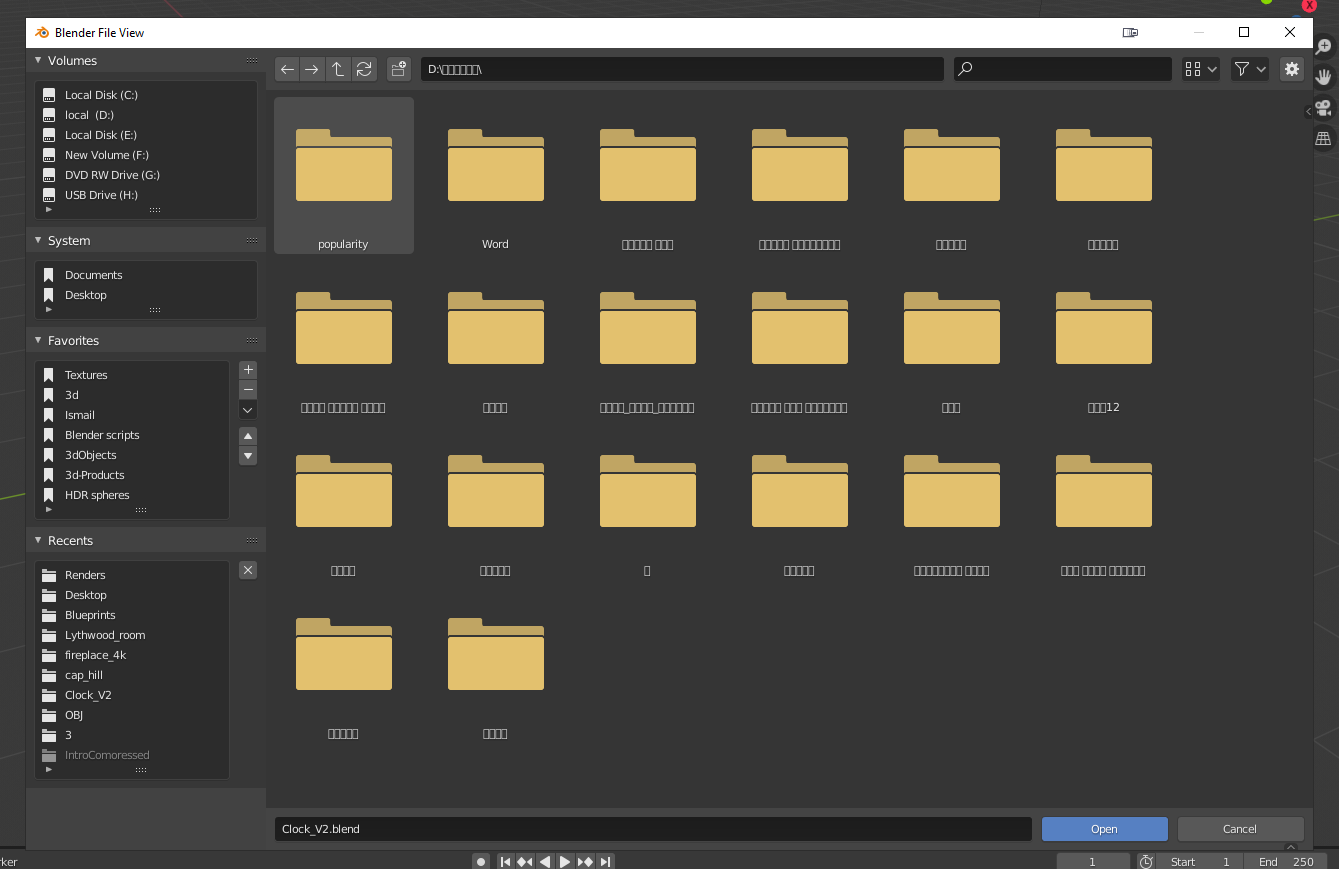
Task: Click the Open button
Action: coord(1104,829)
